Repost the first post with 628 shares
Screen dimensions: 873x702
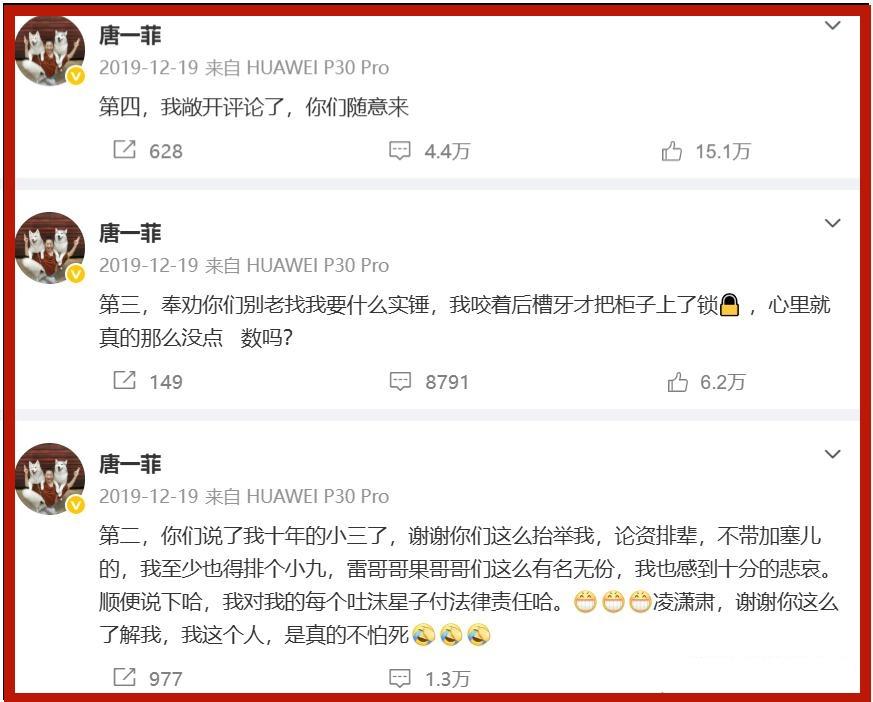point(148,150)
